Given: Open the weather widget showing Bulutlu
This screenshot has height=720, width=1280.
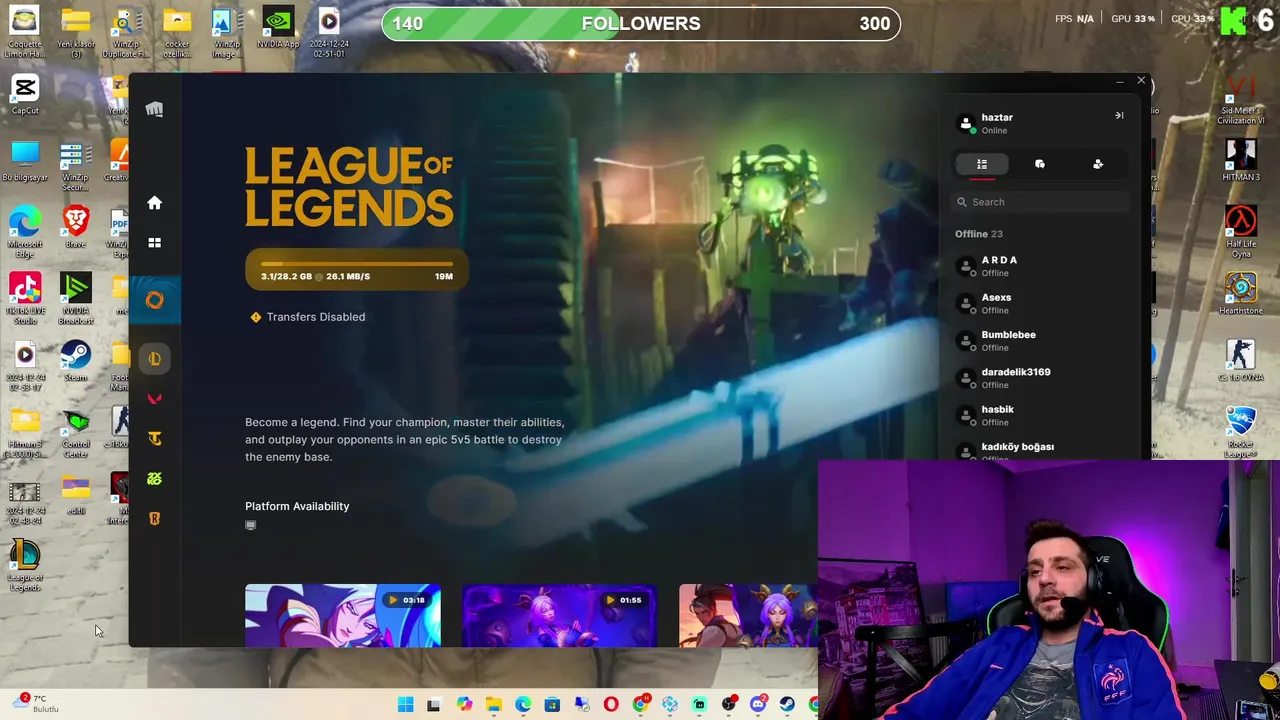Looking at the screenshot, I should click(38, 704).
